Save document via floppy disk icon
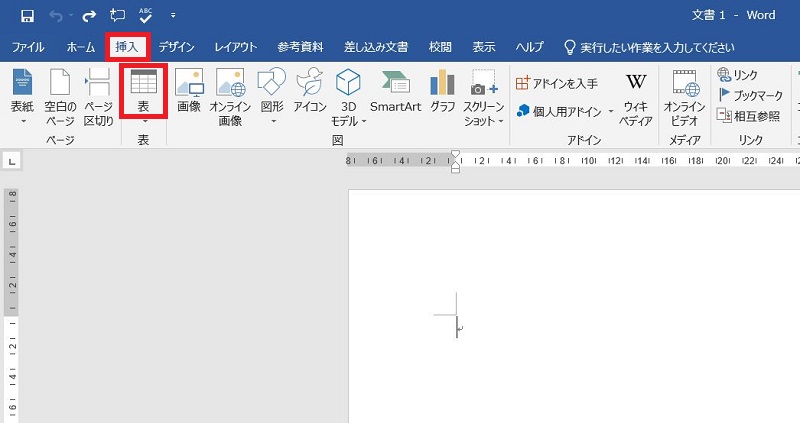 27,16
